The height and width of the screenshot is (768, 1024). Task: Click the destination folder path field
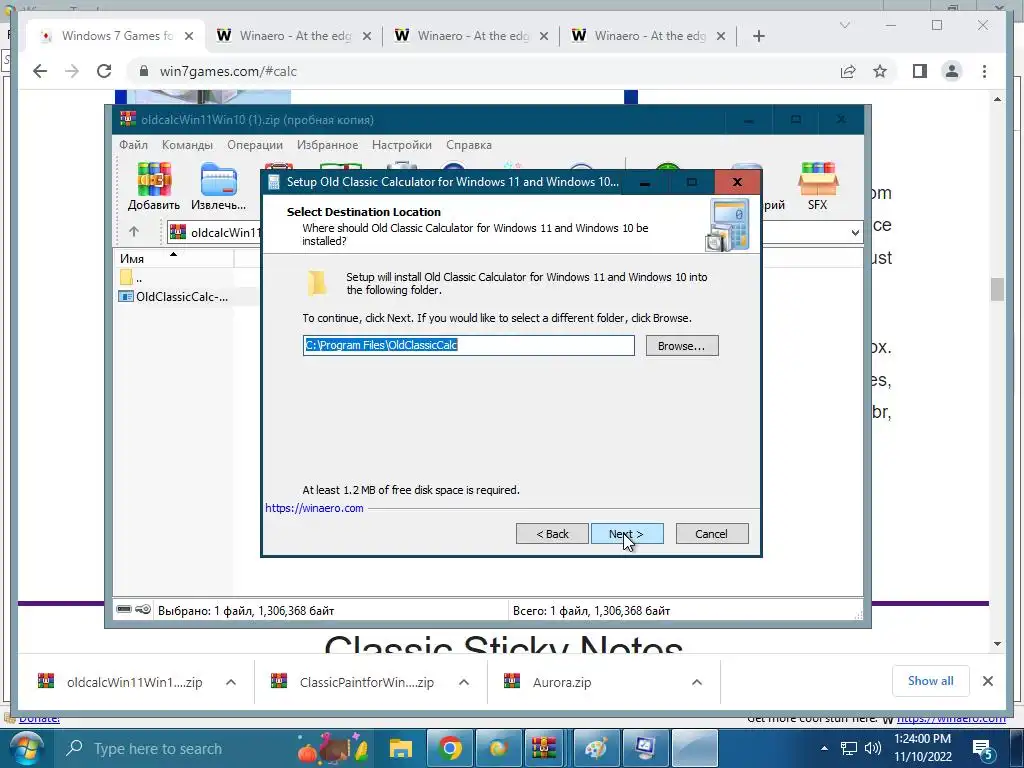468,345
